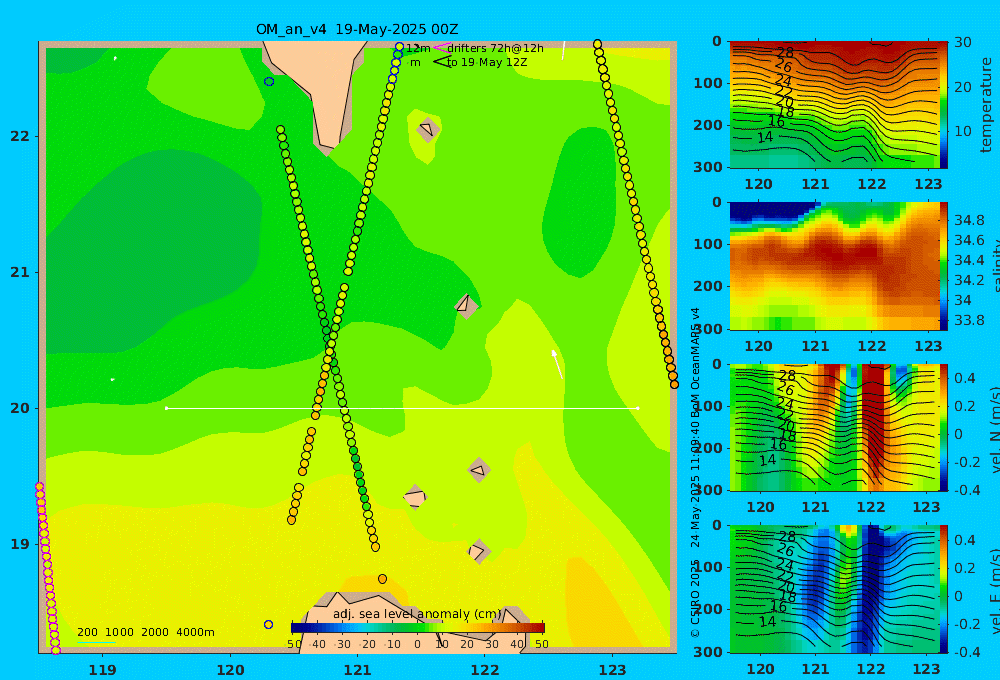Select the blue circle marker left of the colorbar
Screen dimensions: 1000x680
point(268,625)
